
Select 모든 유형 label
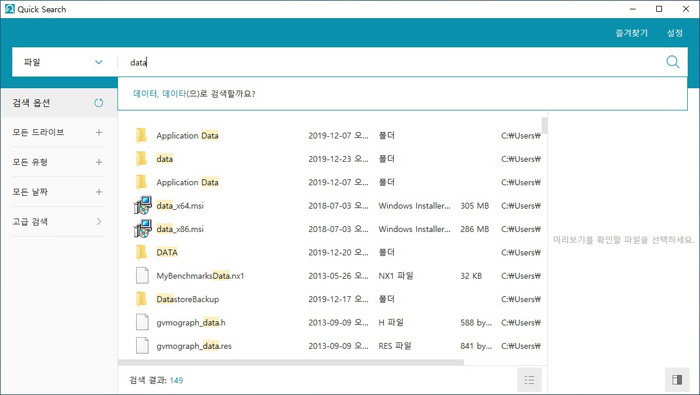point(30,162)
